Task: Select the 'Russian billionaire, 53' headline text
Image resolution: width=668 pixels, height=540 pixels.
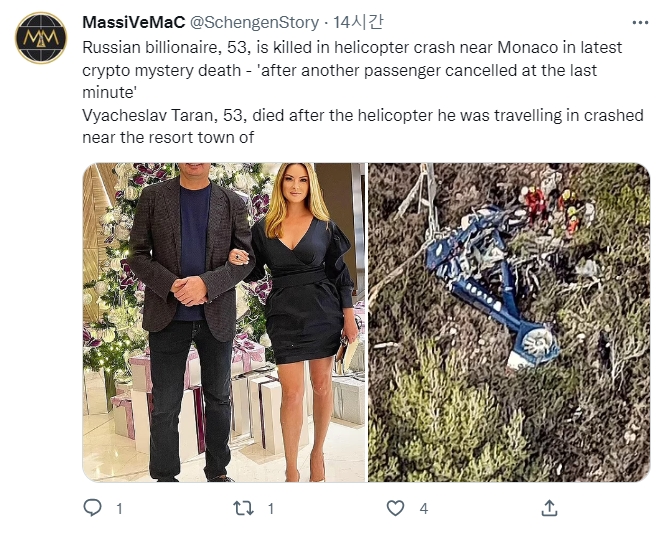Action: click(165, 47)
